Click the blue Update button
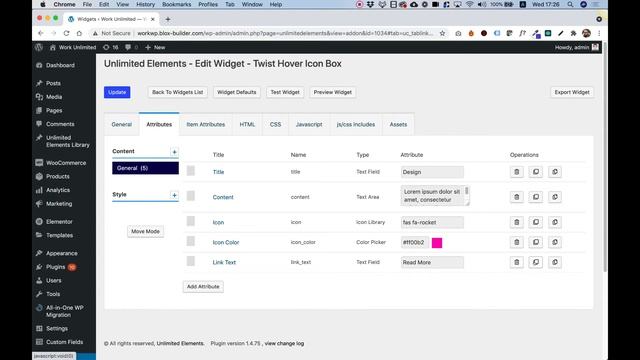 (x=117, y=92)
